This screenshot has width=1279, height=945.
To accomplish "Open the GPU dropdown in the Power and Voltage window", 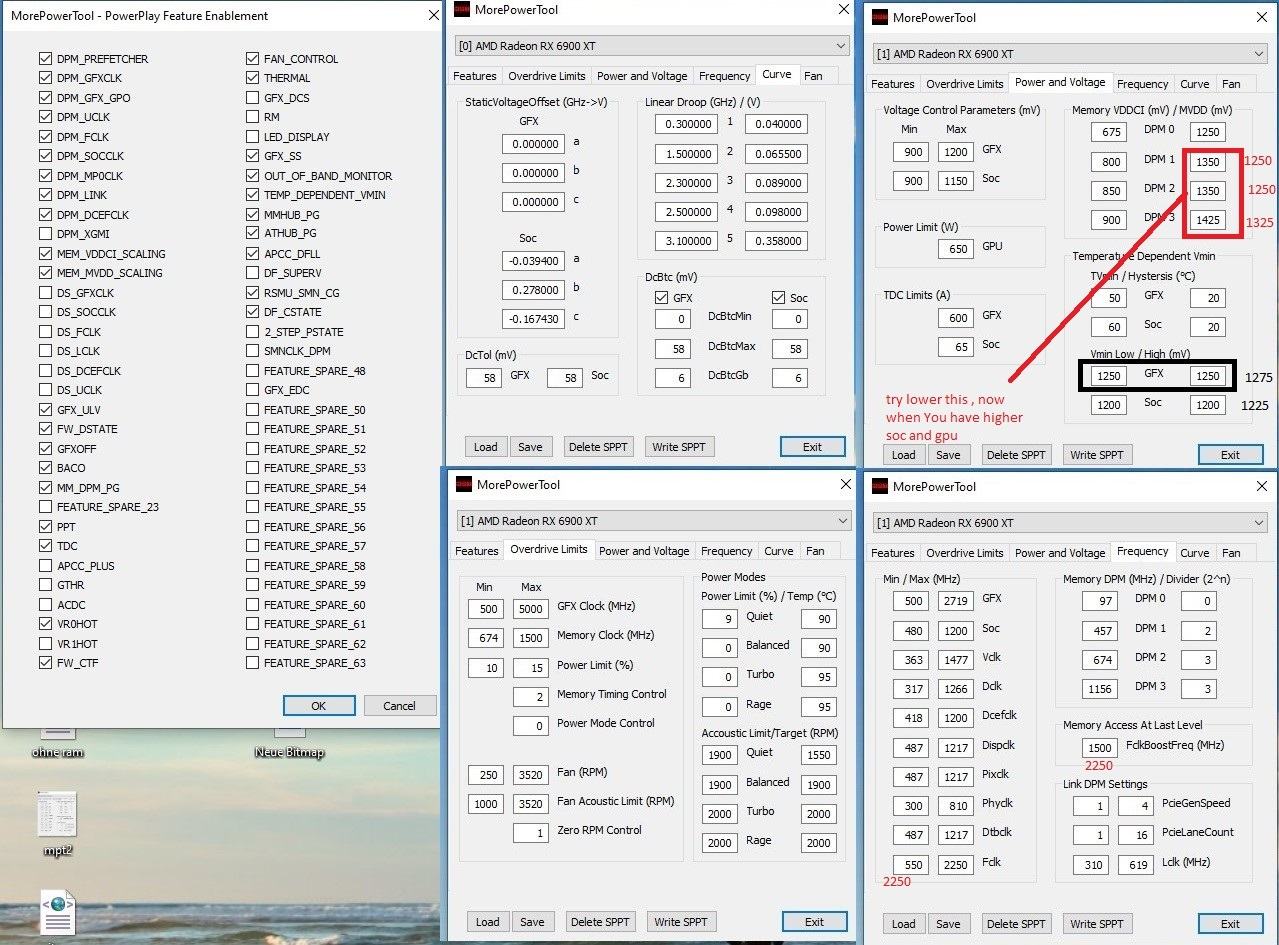I will pos(1069,53).
